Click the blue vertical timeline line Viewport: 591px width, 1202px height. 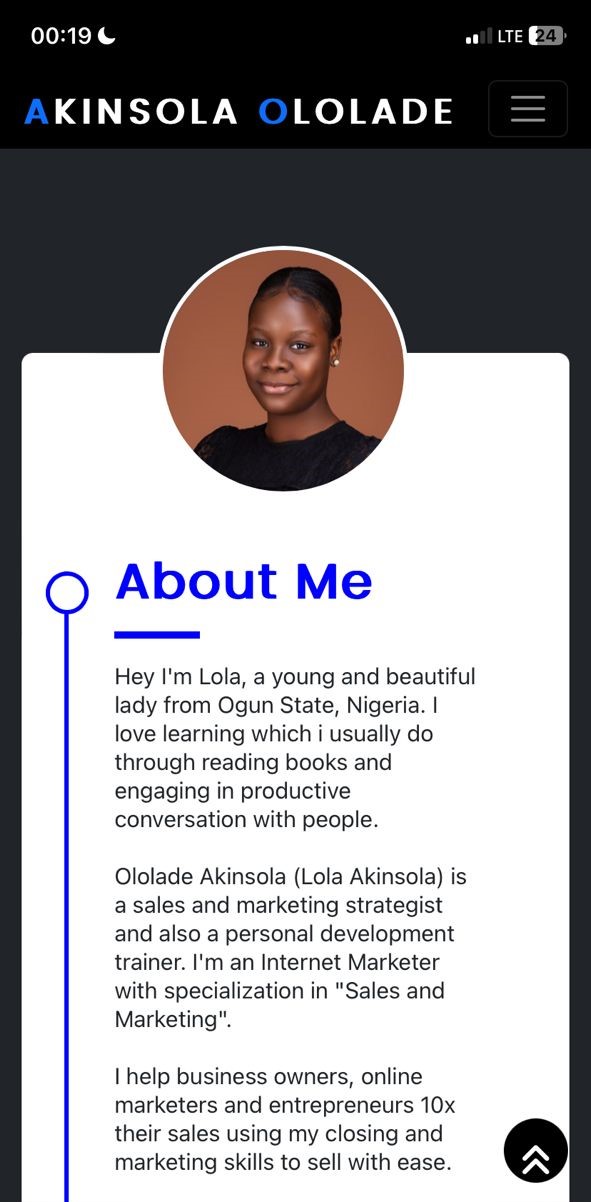(66, 900)
